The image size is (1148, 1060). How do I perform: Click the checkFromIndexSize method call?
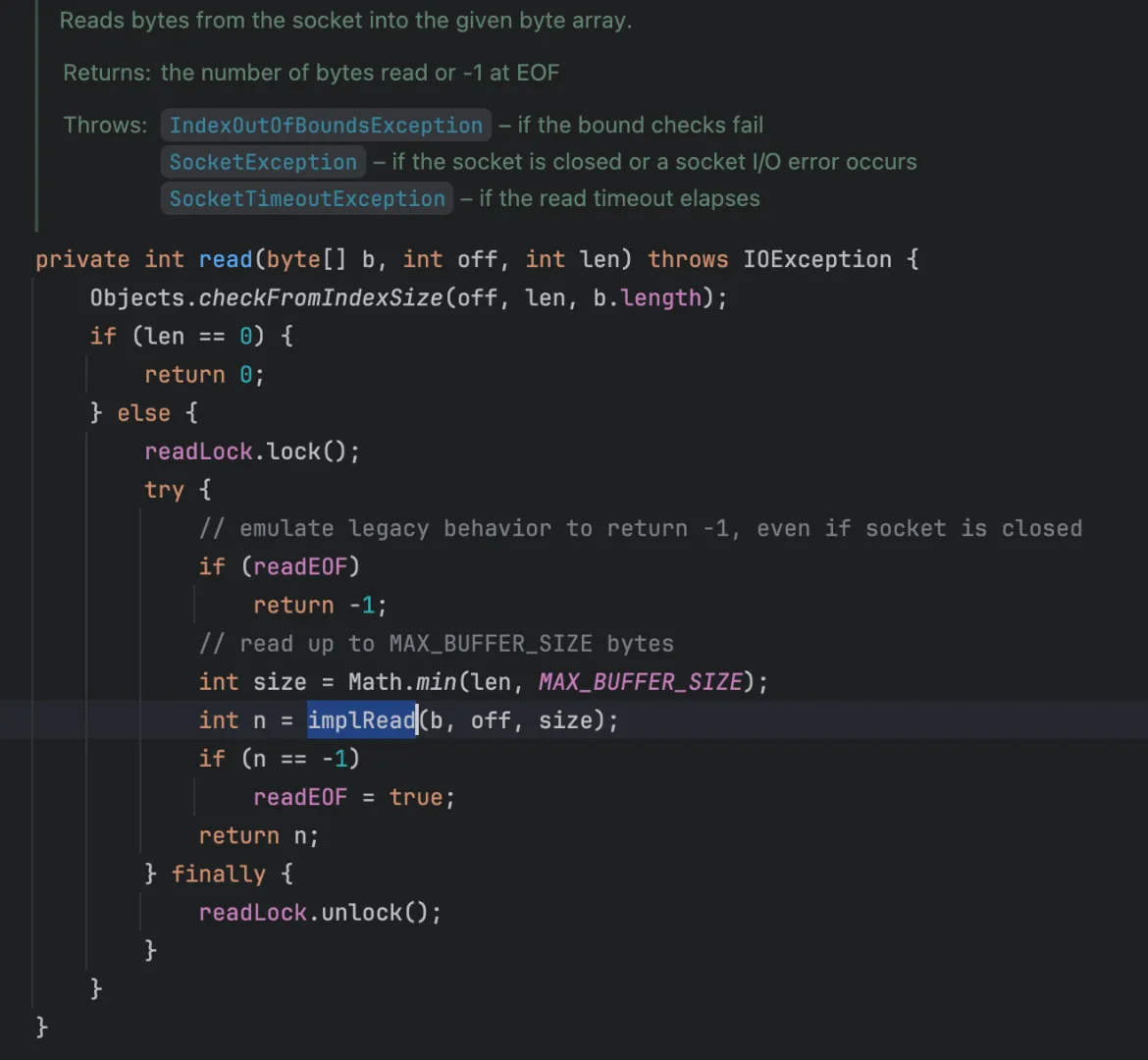(321, 298)
